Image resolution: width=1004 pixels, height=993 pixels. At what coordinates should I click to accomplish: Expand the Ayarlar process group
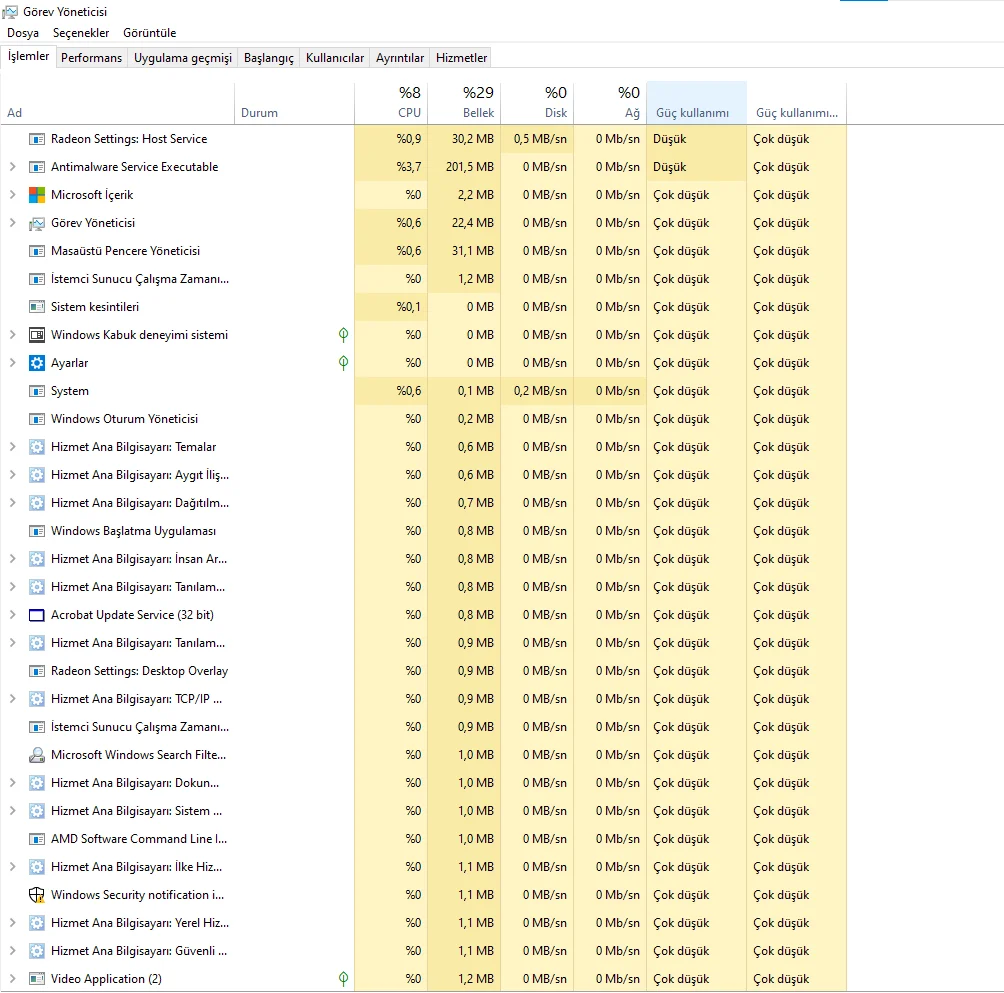tap(12, 363)
